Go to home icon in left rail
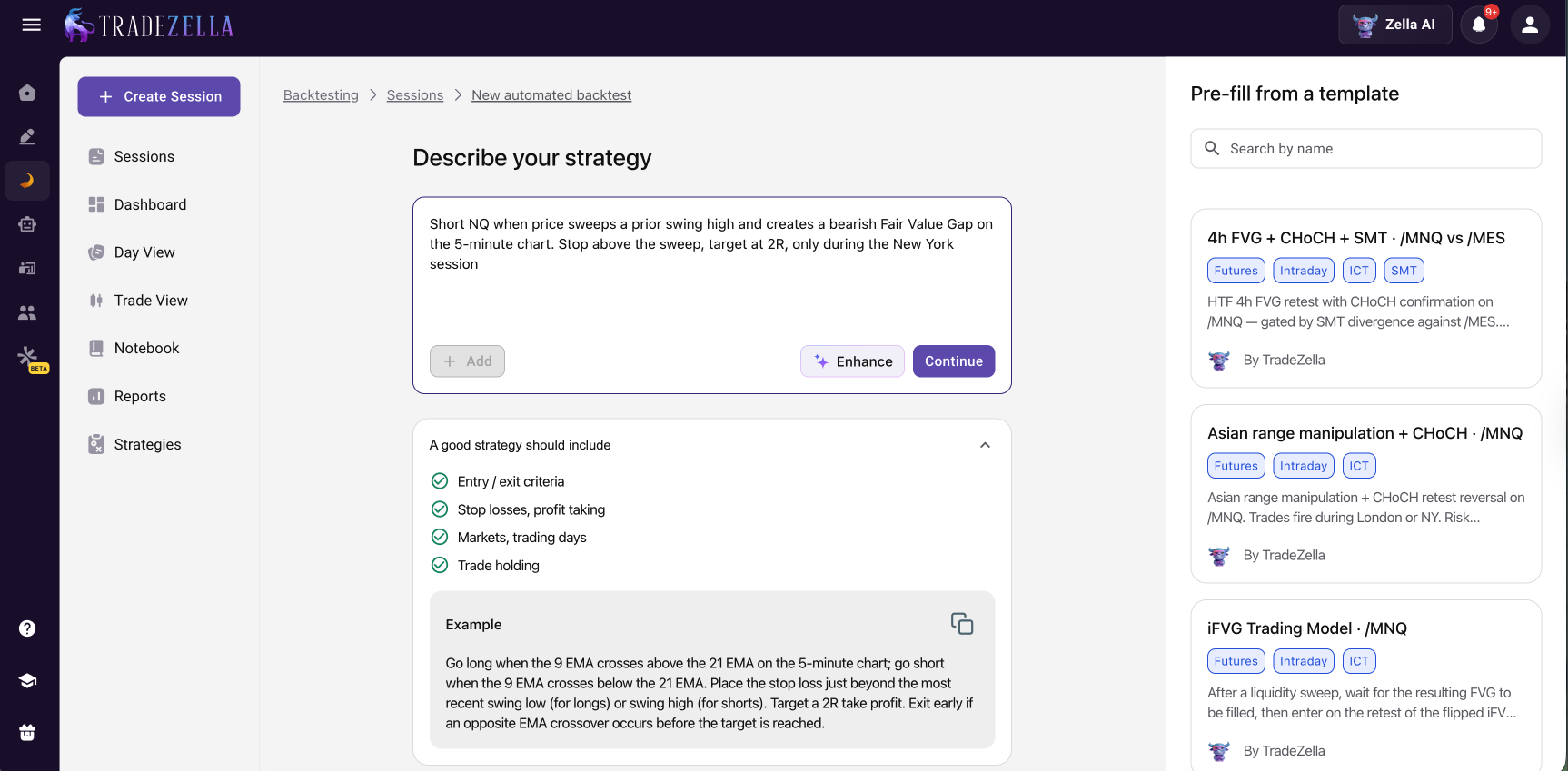This screenshot has height=771, width=1568. click(x=27, y=93)
